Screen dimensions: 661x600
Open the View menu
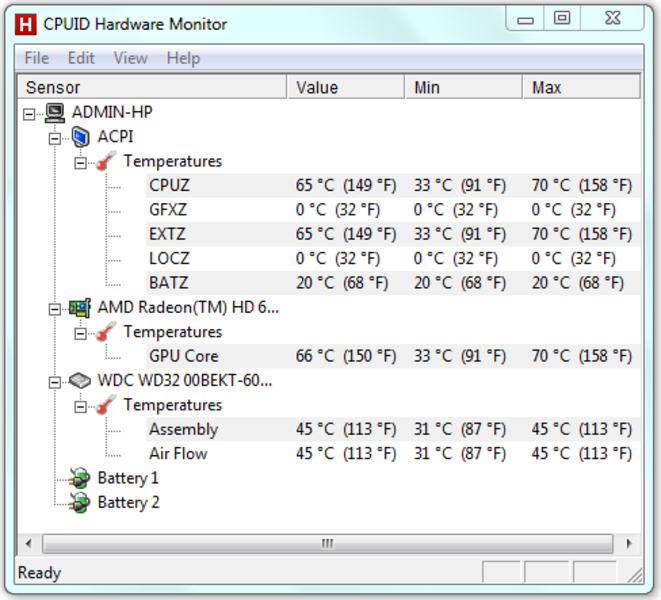click(131, 58)
